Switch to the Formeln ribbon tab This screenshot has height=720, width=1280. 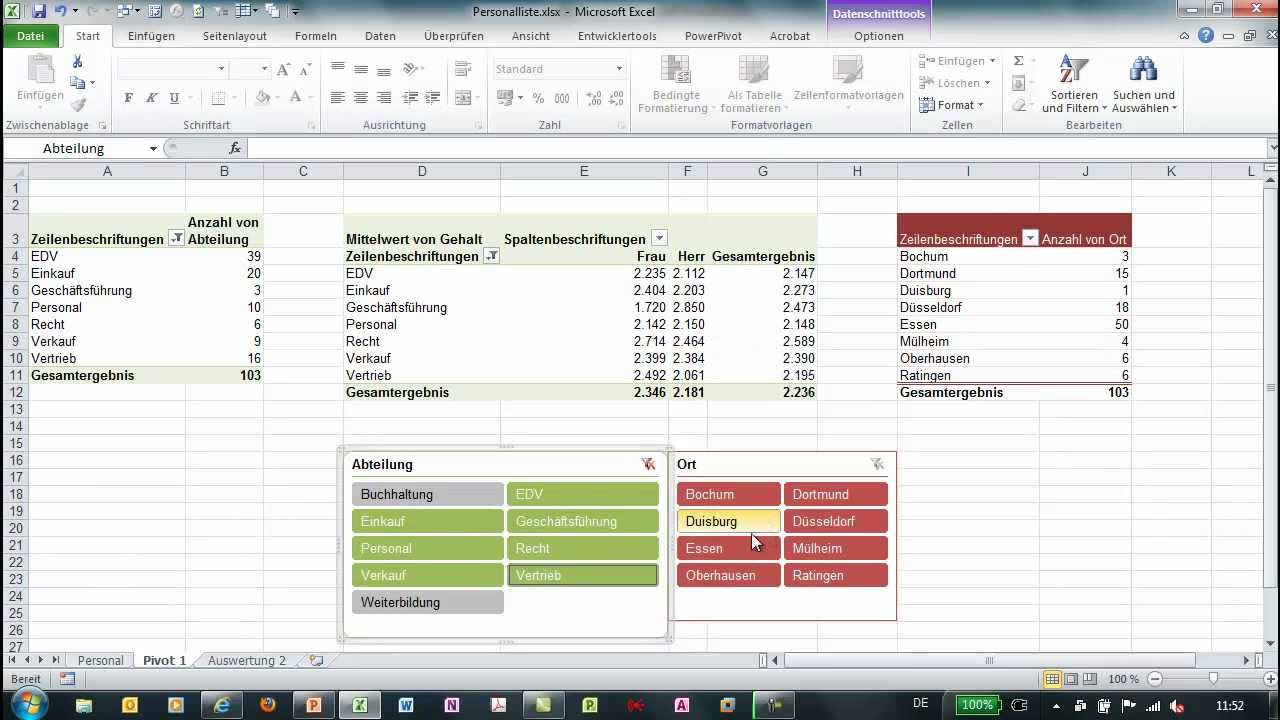(316, 36)
